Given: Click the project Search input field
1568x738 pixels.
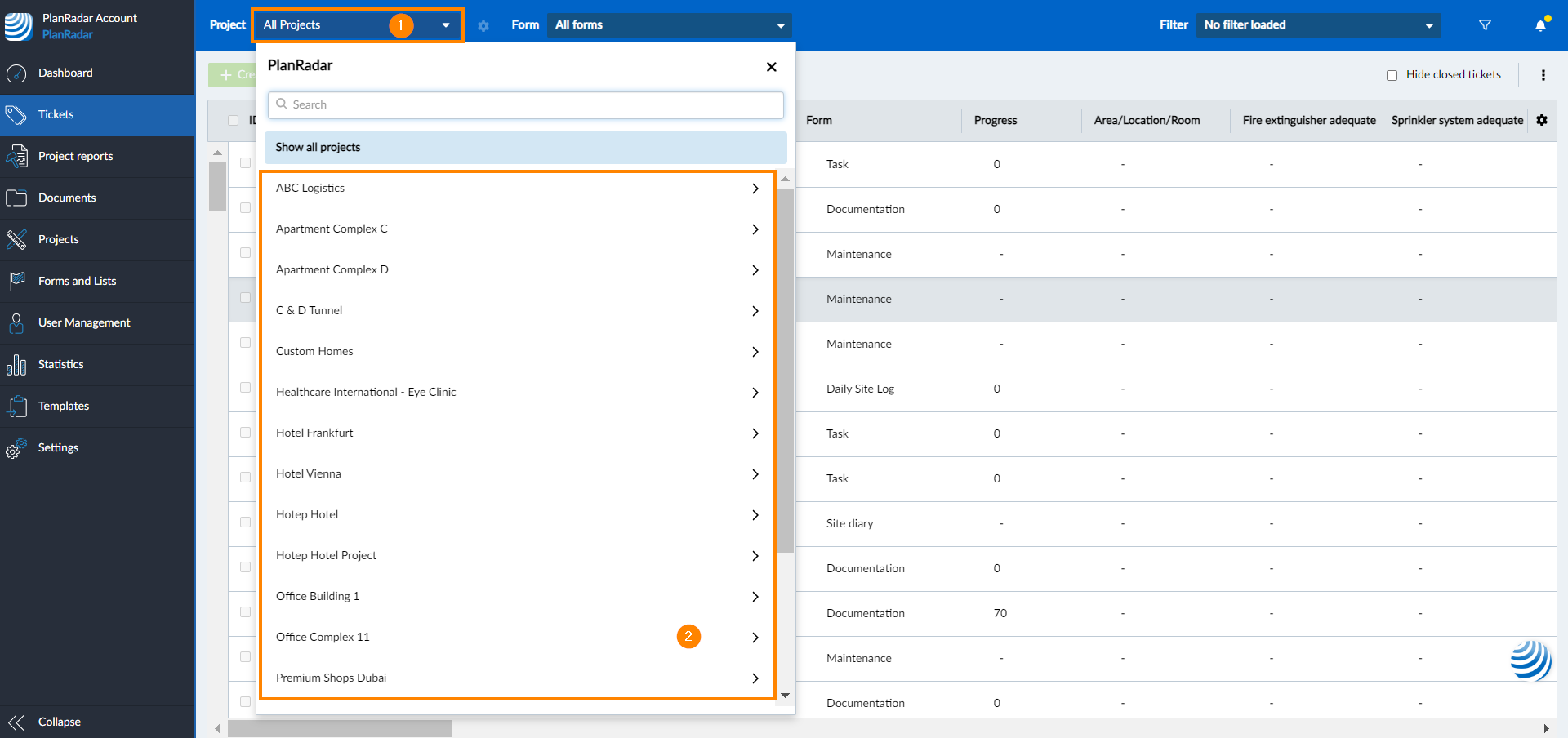Looking at the screenshot, I should coord(525,104).
